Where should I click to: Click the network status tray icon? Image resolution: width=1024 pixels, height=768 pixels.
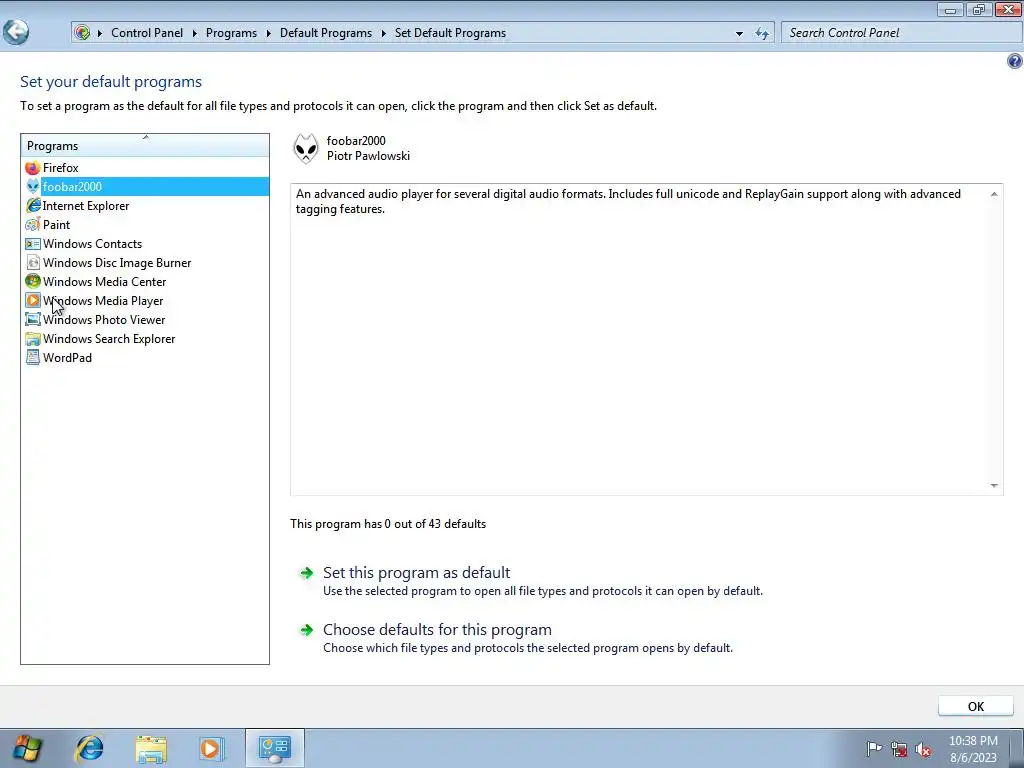pos(899,749)
